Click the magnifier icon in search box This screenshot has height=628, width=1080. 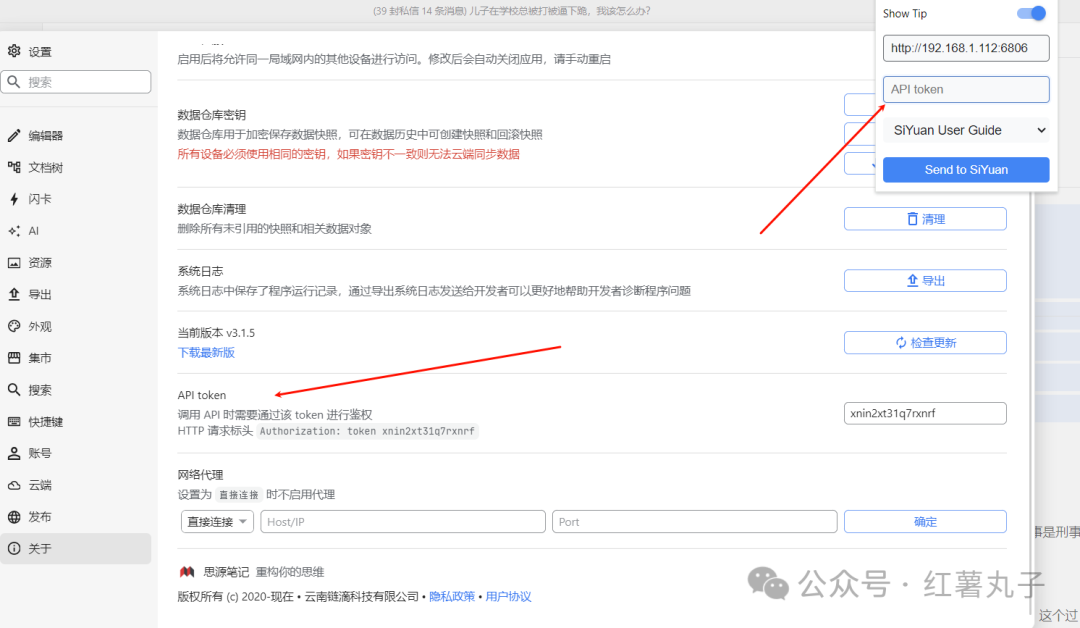[14, 82]
